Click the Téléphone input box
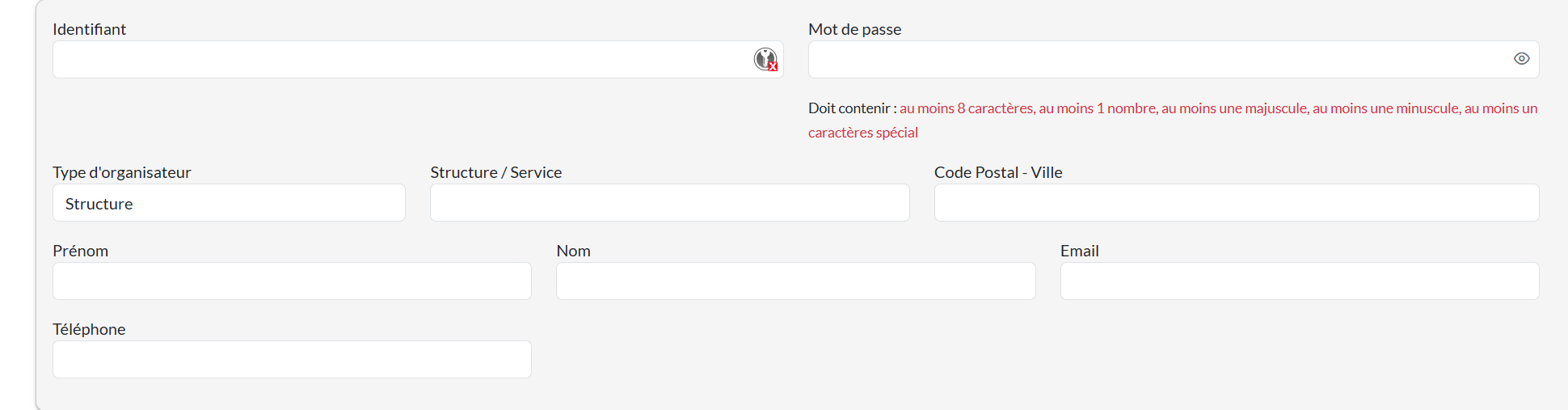 pos(292,360)
